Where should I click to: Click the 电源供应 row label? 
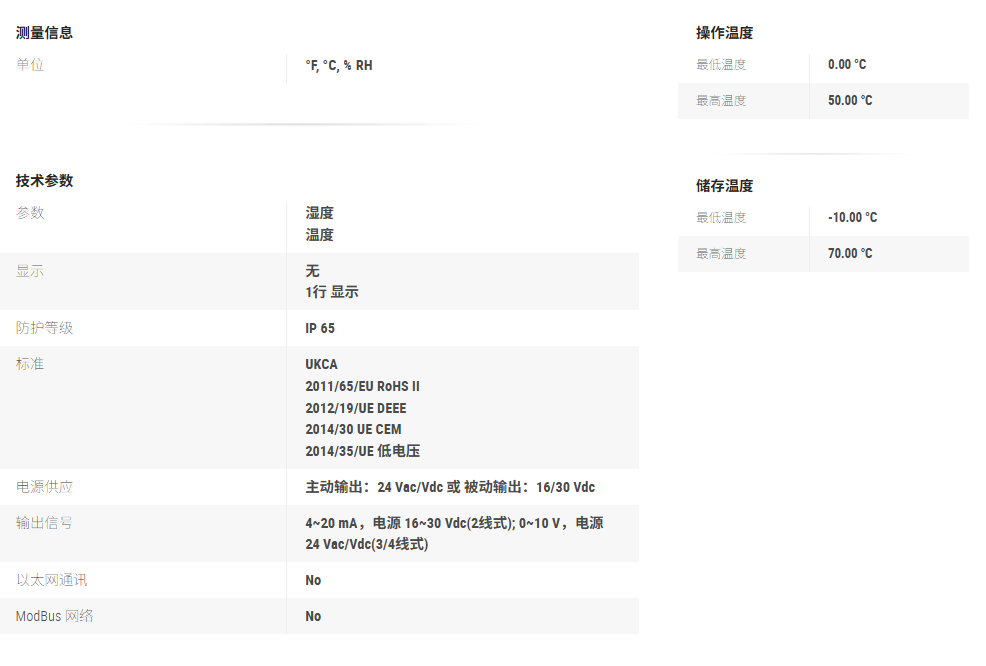[44, 487]
